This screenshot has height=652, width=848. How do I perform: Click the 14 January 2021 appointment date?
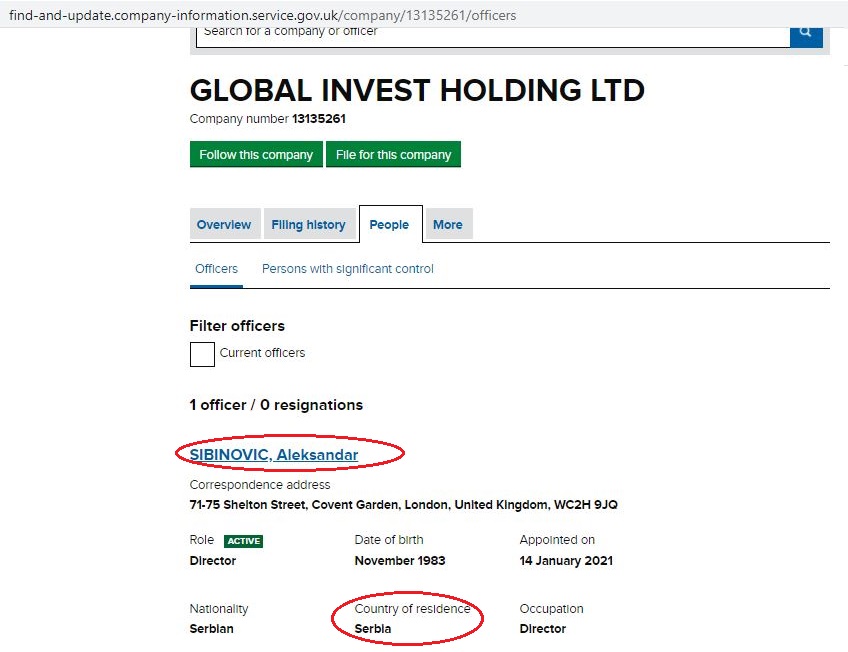(566, 561)
